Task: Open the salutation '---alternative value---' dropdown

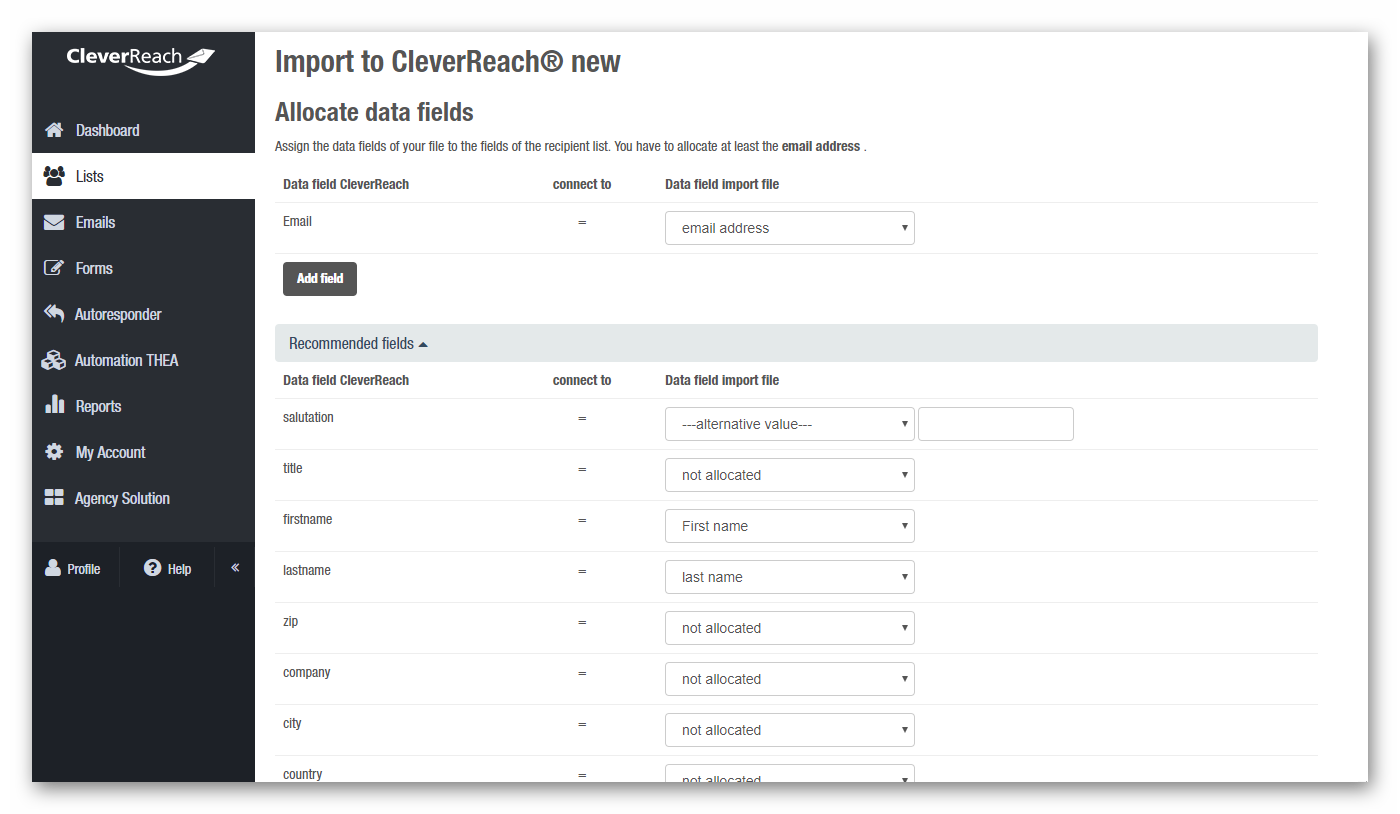Action: 790,424
